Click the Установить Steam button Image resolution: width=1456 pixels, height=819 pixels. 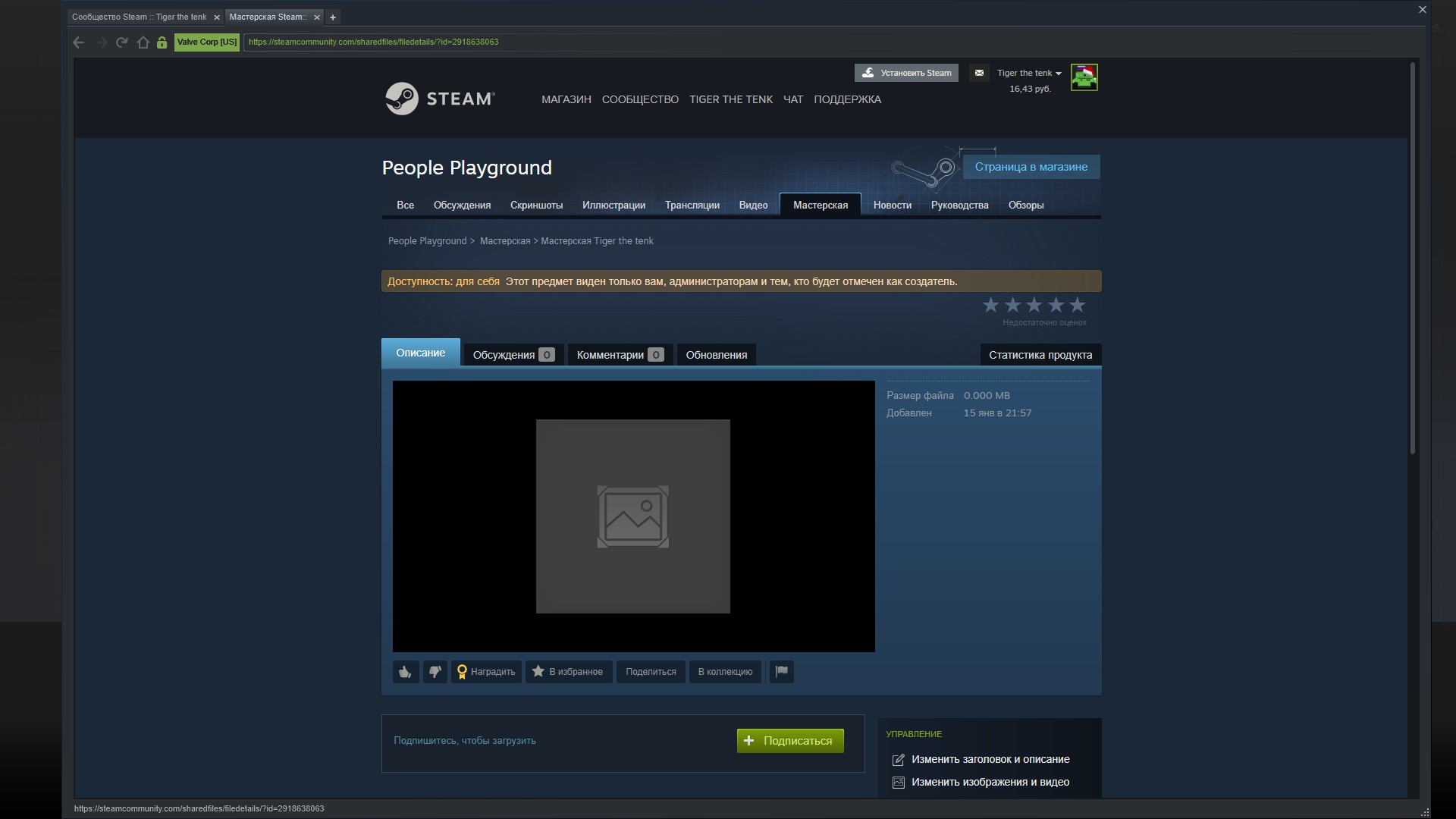(x=906, y=73)
